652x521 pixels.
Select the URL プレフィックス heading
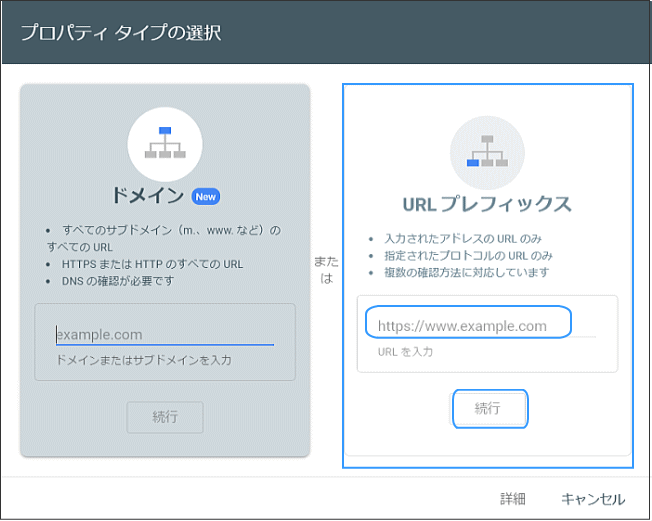[x=486, y=204]
